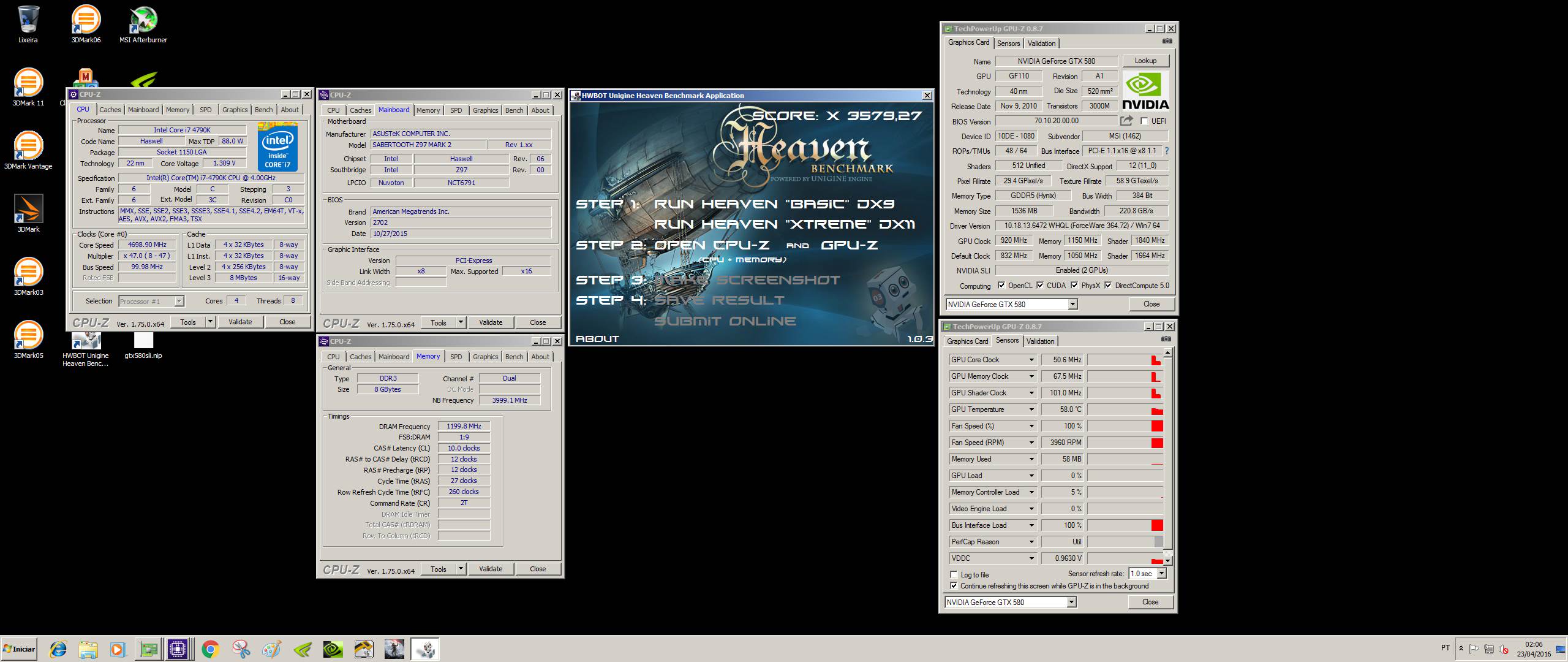Open Google Chrome from taskbar
The image size is (1568, 662).
pos(210,649)
